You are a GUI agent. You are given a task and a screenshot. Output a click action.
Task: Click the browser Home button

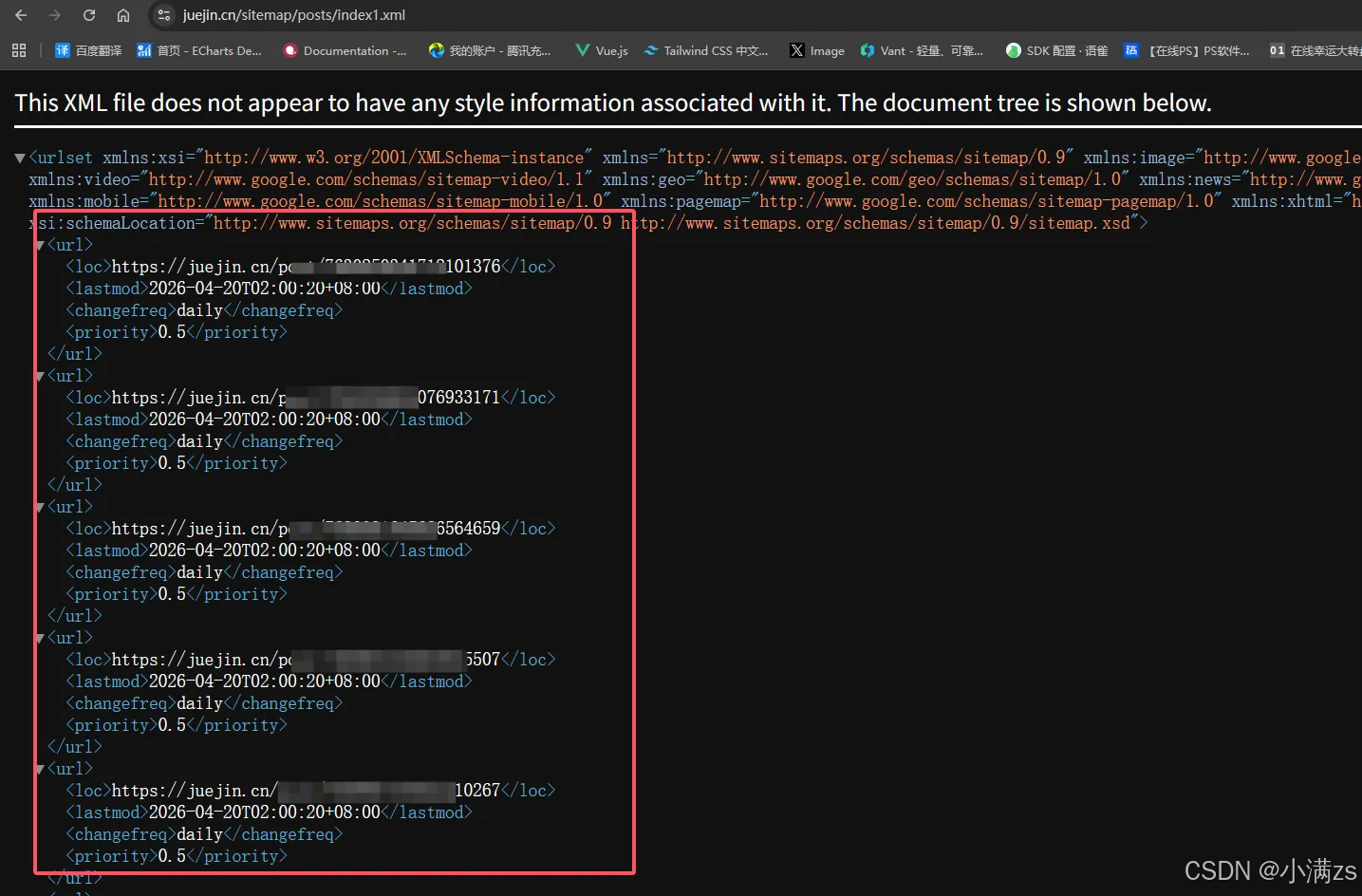123,15
